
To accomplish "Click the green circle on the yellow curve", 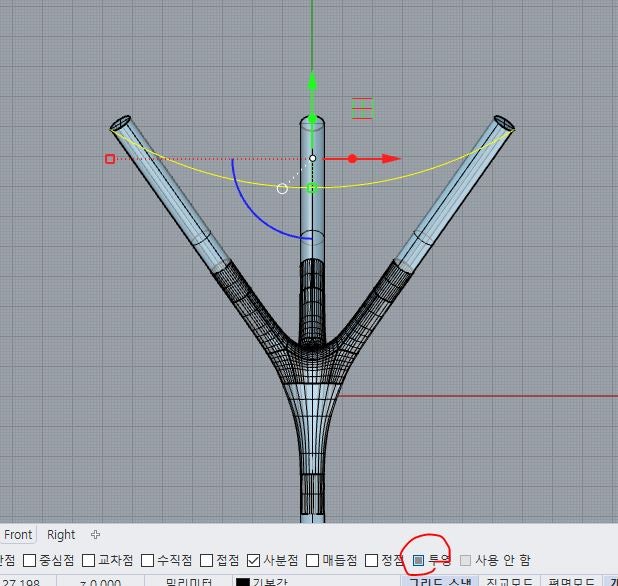I will (312, 188).
